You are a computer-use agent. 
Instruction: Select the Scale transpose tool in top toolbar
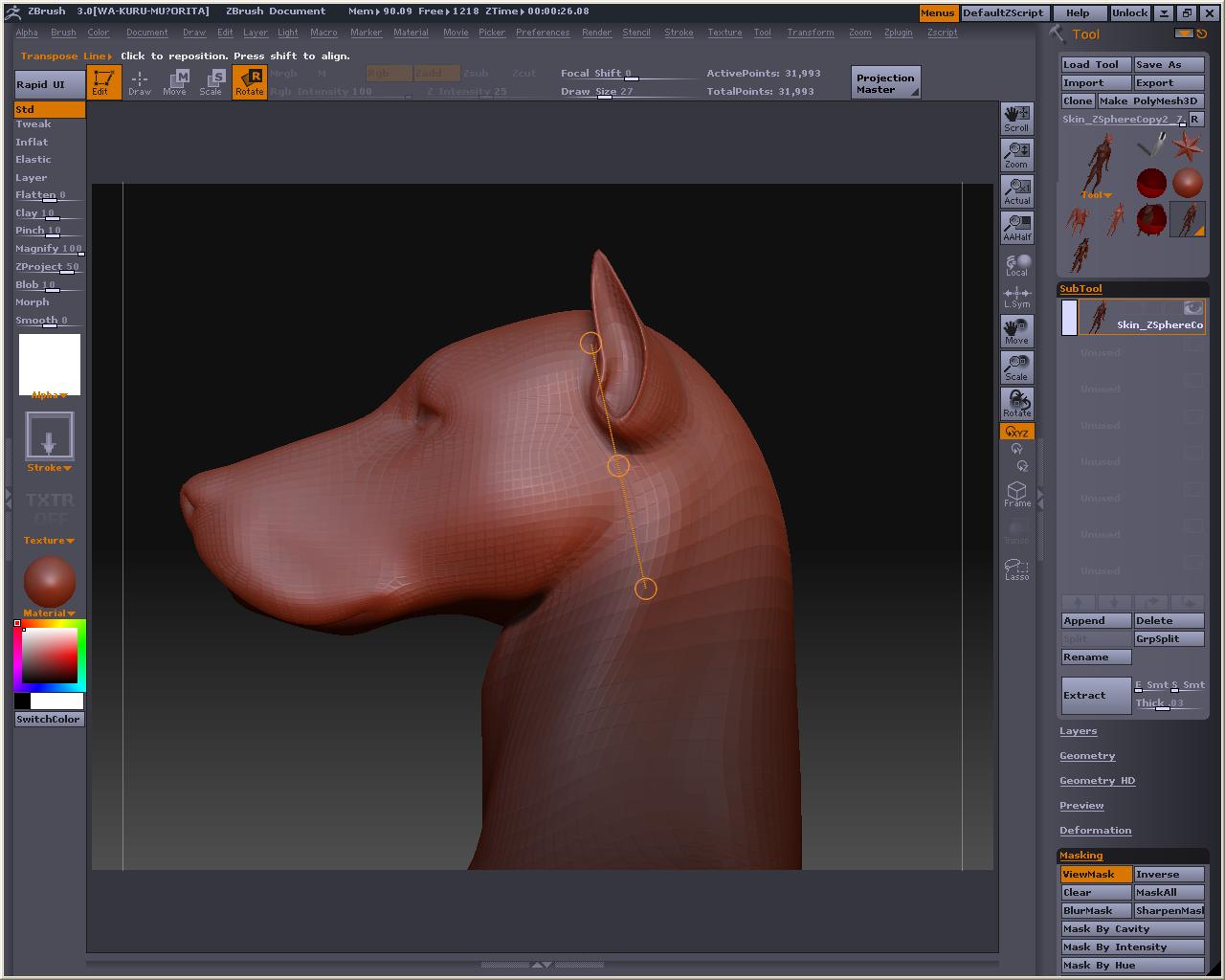pos(211,82)
